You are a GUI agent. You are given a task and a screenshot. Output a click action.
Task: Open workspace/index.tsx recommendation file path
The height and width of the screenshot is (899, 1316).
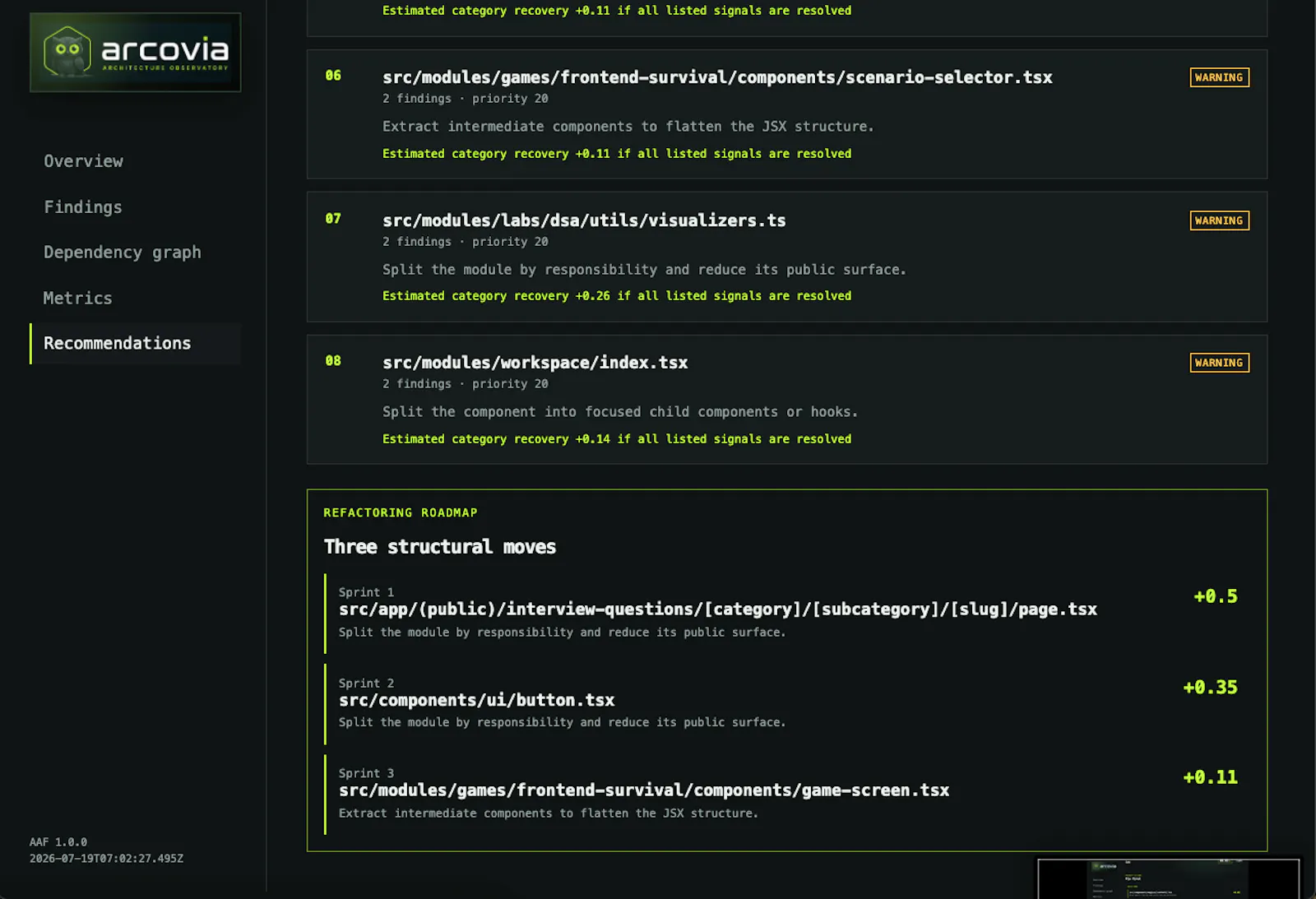click(535, 363)
